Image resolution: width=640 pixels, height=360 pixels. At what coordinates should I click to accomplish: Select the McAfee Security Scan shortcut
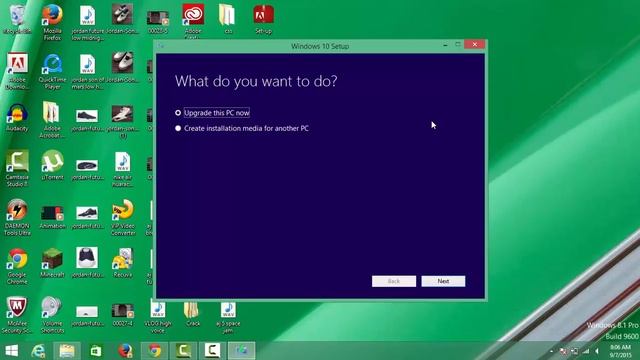(17, 315)
